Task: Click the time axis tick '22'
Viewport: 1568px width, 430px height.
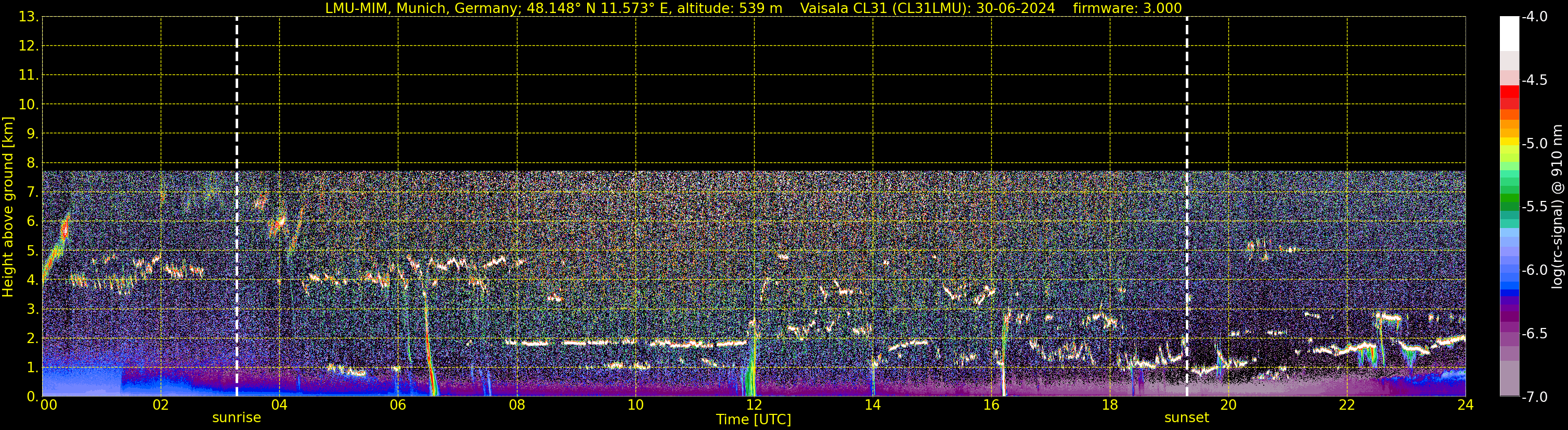Action: click(x=1347, y=405)
